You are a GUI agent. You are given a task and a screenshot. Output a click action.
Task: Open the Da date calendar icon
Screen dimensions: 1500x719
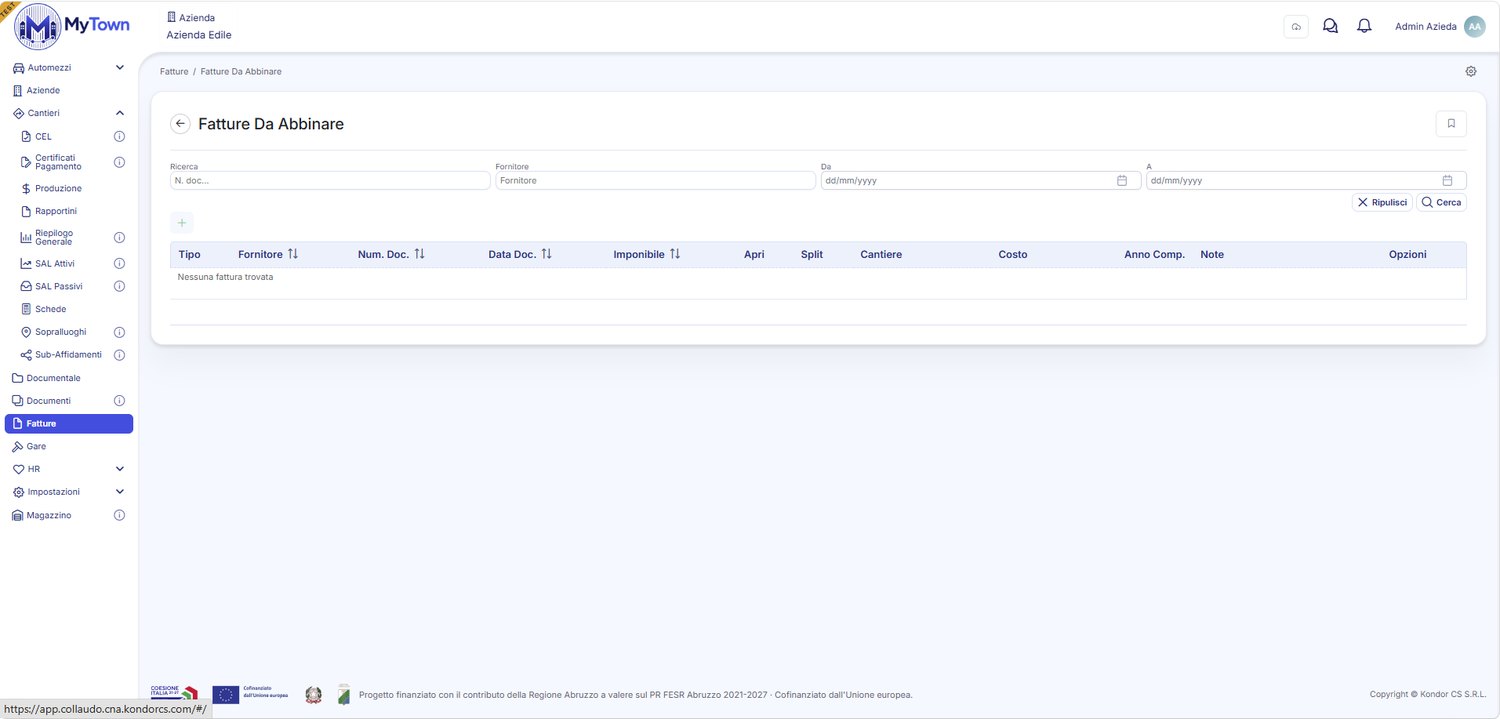tap(1122, 181)
